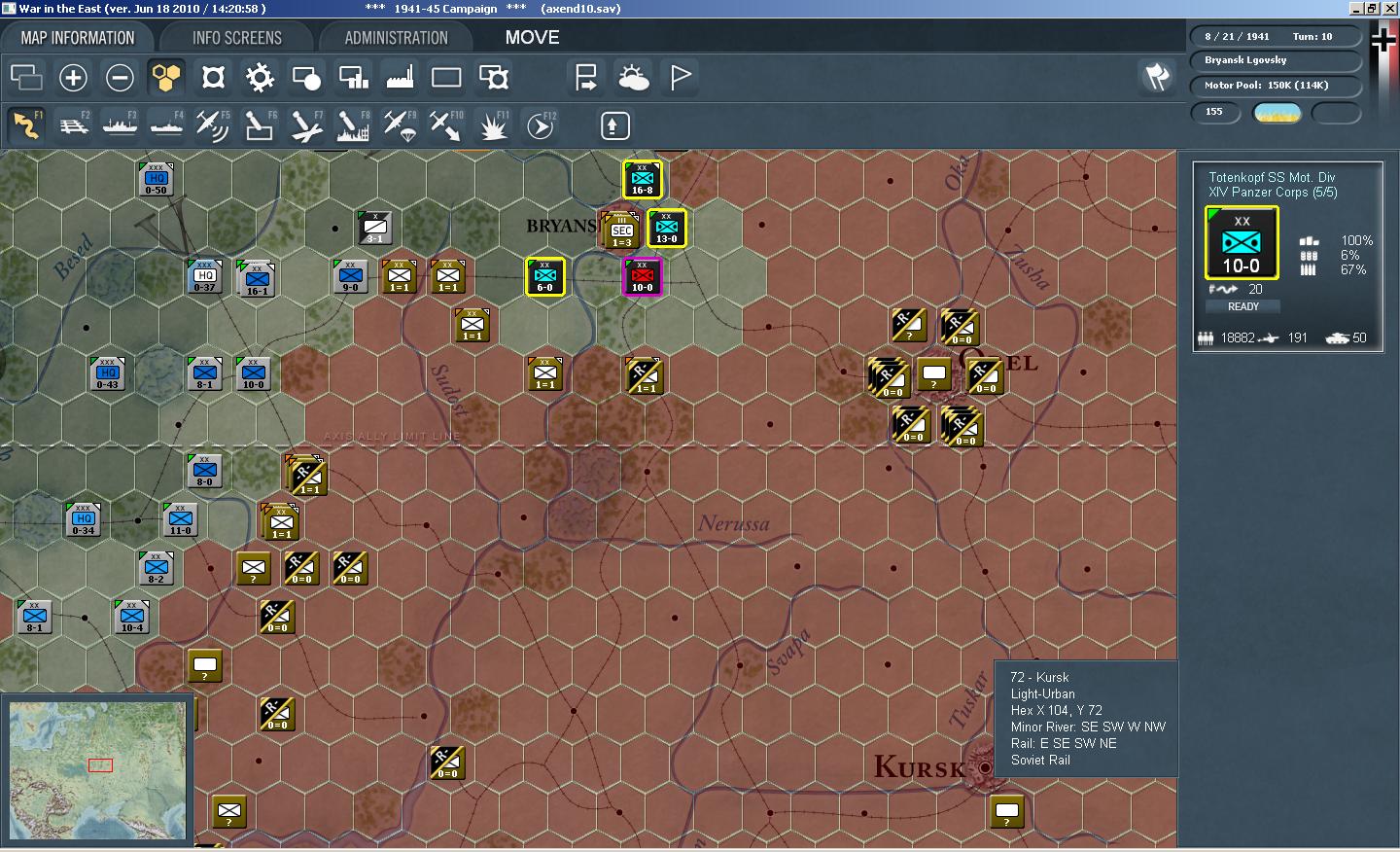Select Air recon mode (F5) icon
The width and height of the screenshot is (1400, 852).
coord(213,125)
